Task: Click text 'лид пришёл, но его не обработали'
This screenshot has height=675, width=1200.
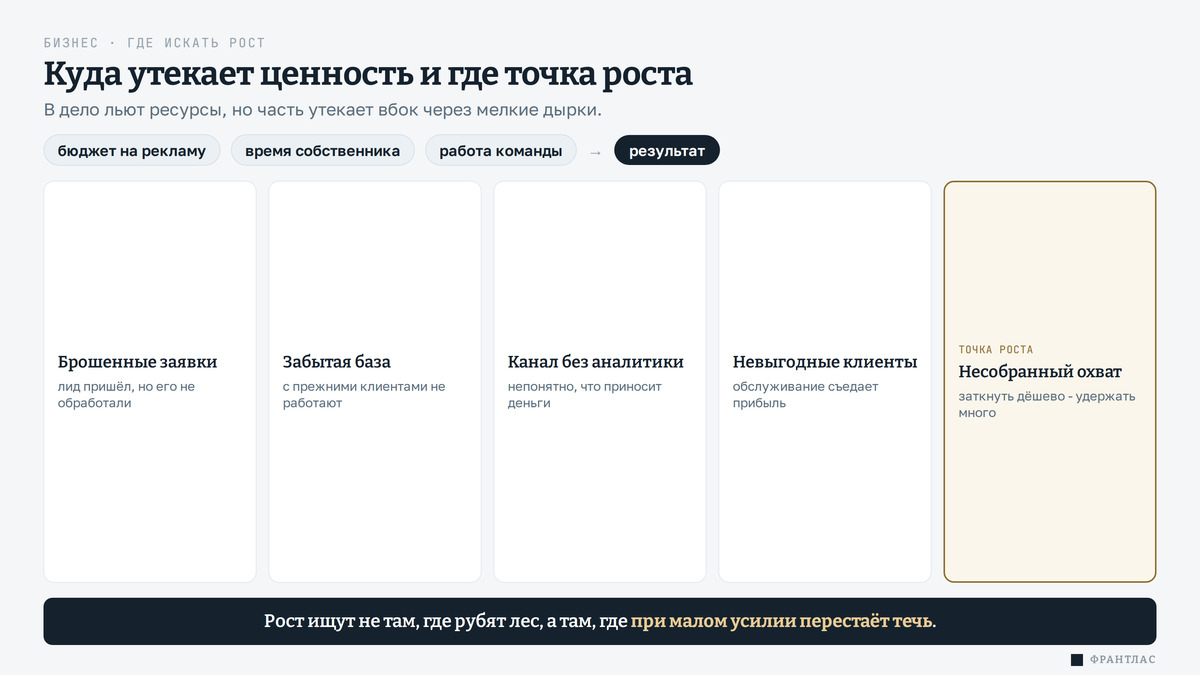Action: point(127,395)
